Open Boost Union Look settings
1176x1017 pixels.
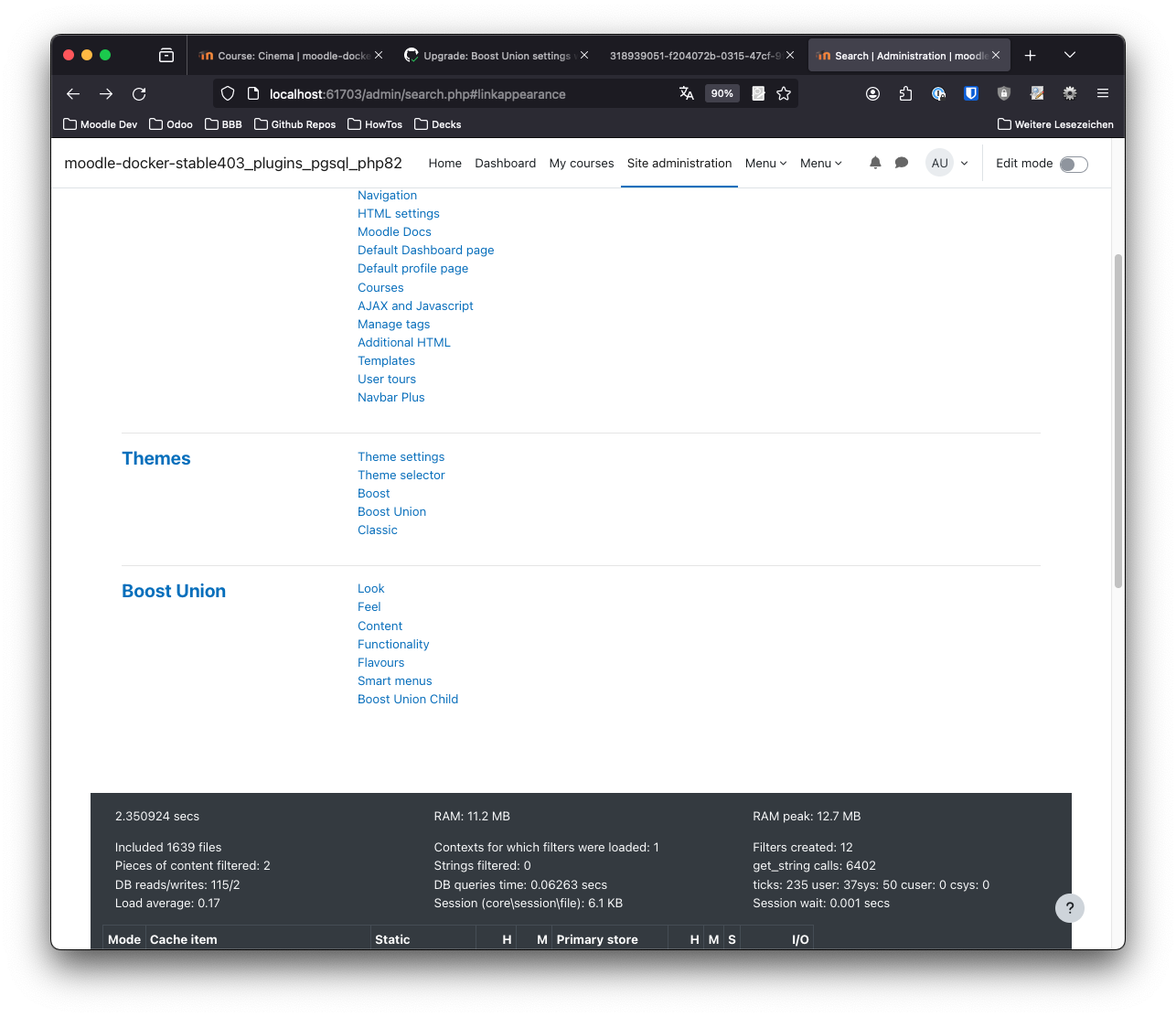371,588
